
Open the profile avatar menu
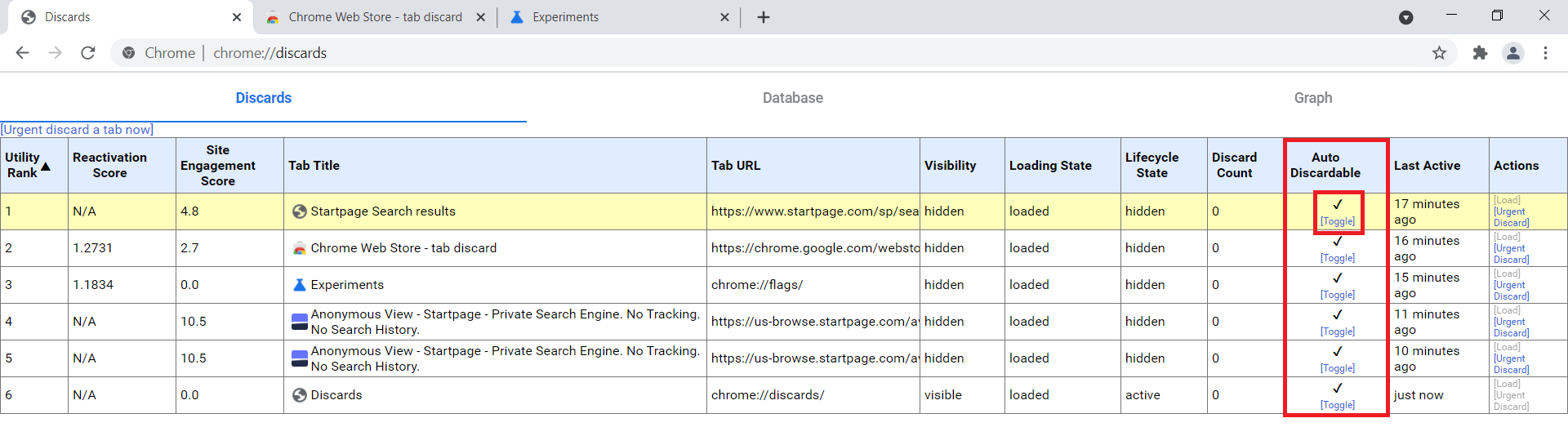1513,53
